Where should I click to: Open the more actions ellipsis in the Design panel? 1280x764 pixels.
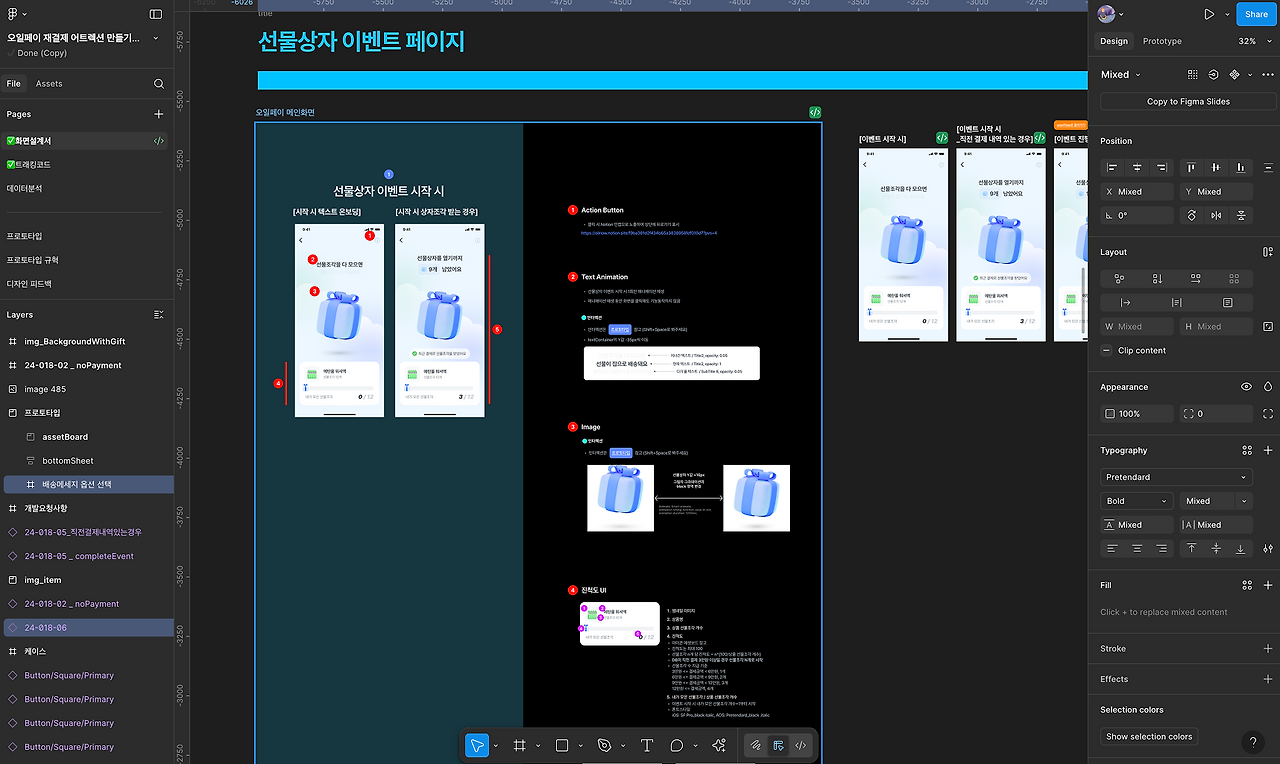click(1268, 74)
